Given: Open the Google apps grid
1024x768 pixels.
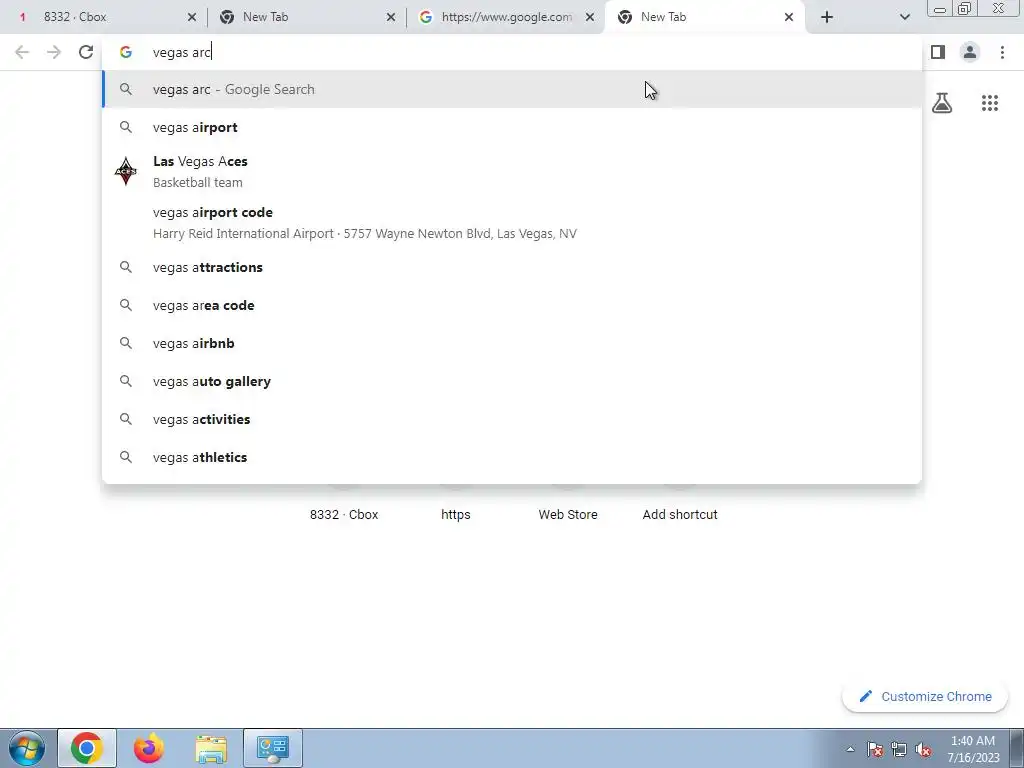Looking at the screenshot, I should click(990, 103).
